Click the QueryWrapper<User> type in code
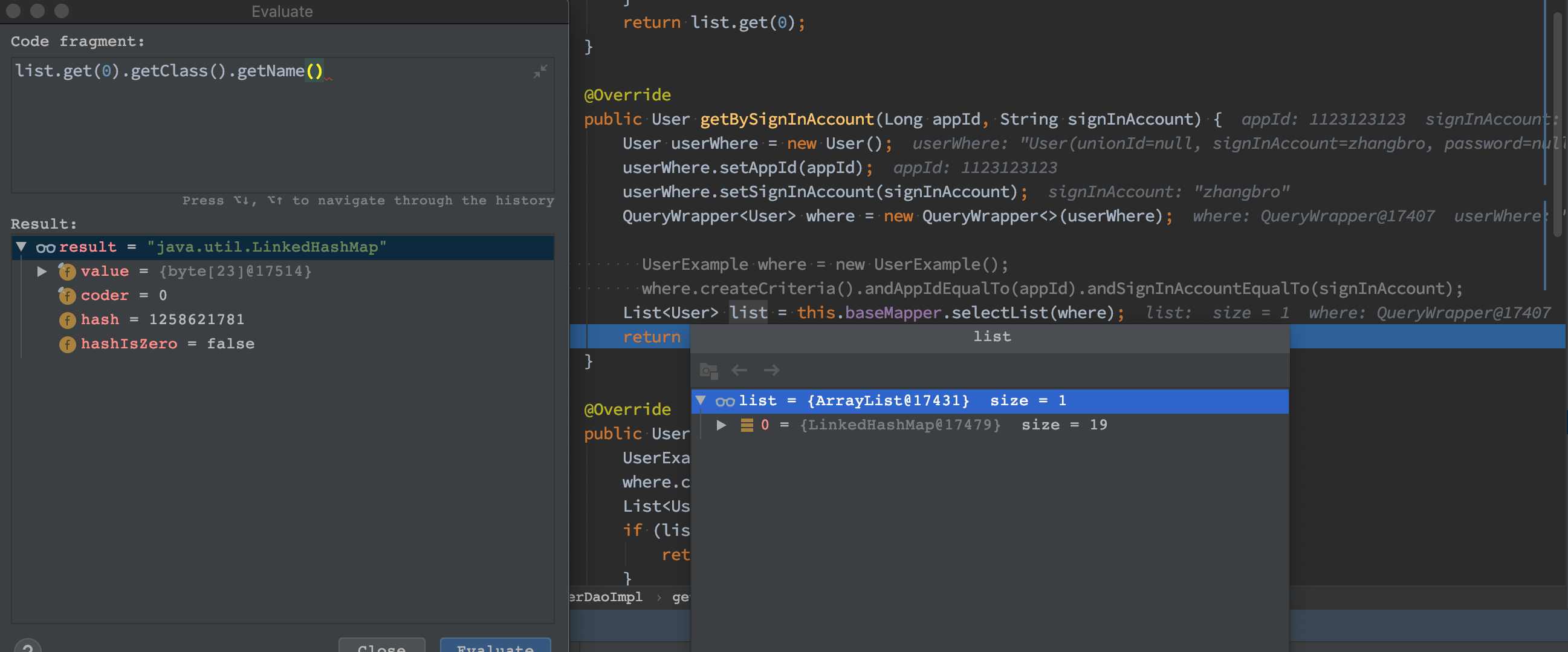Screen dimensions: 1568x652 (x=708, y=216)
